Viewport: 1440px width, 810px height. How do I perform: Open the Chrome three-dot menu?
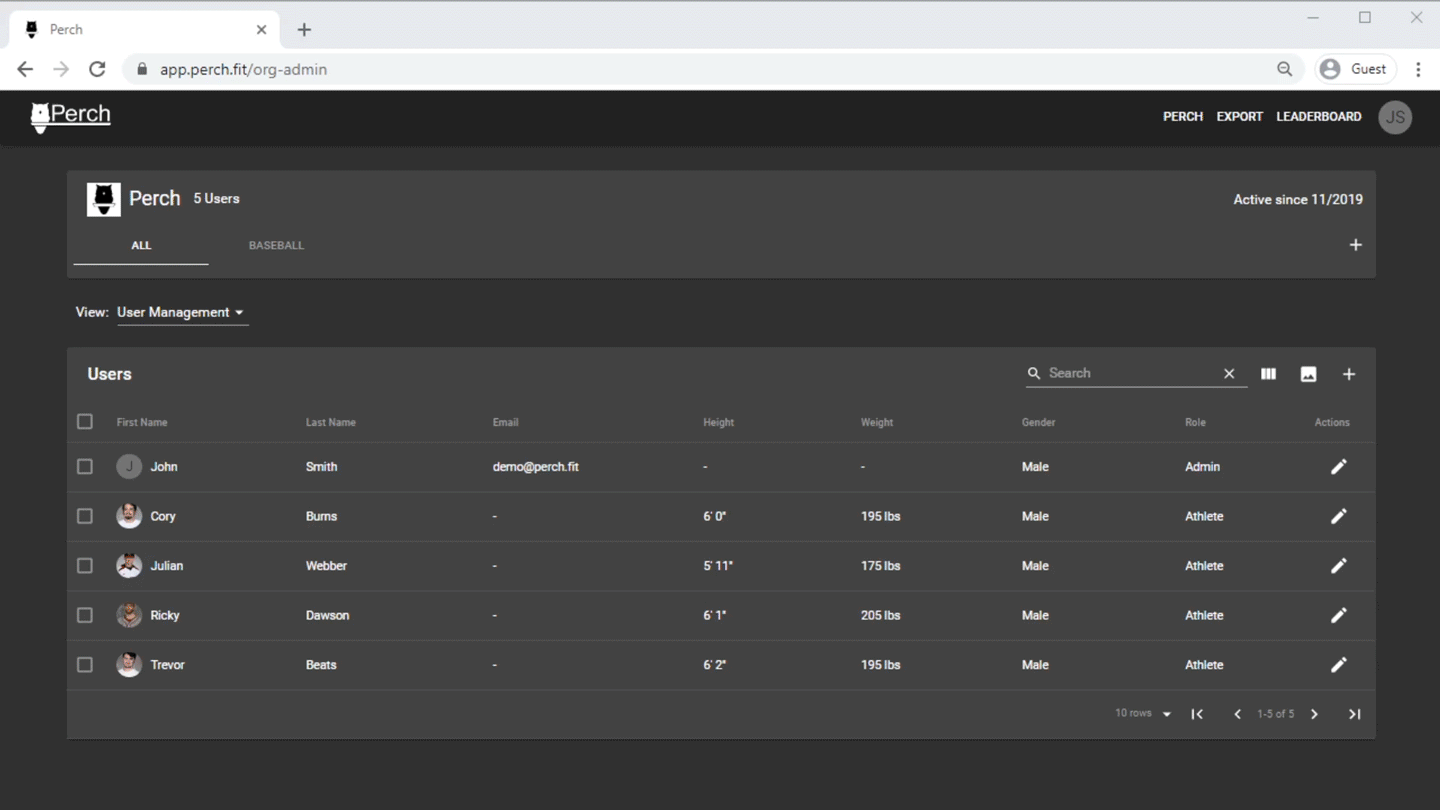tap(1418, 69)
